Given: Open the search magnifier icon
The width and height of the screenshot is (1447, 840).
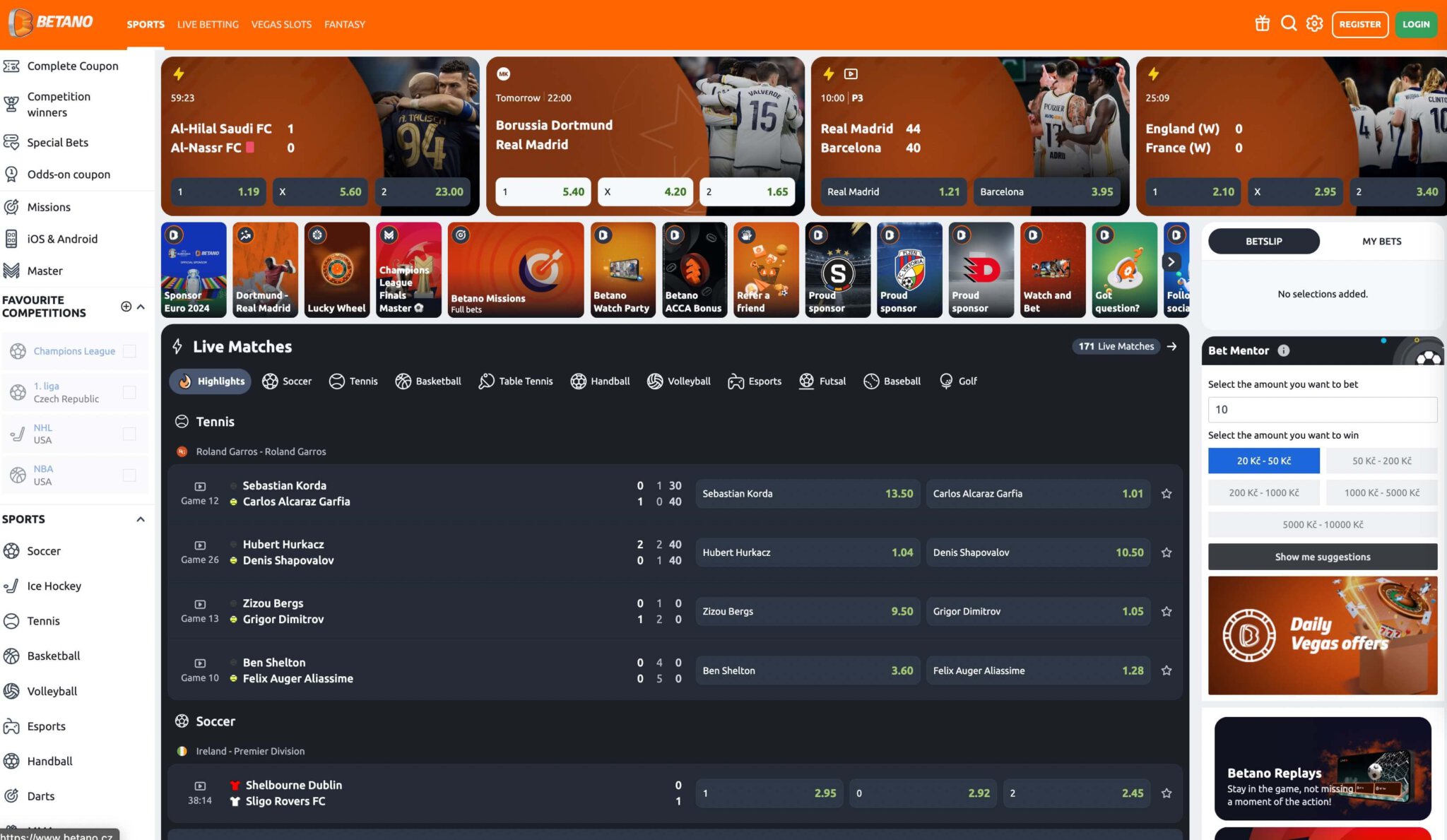Looking at the screenshot, I should tap(1289, 24).
